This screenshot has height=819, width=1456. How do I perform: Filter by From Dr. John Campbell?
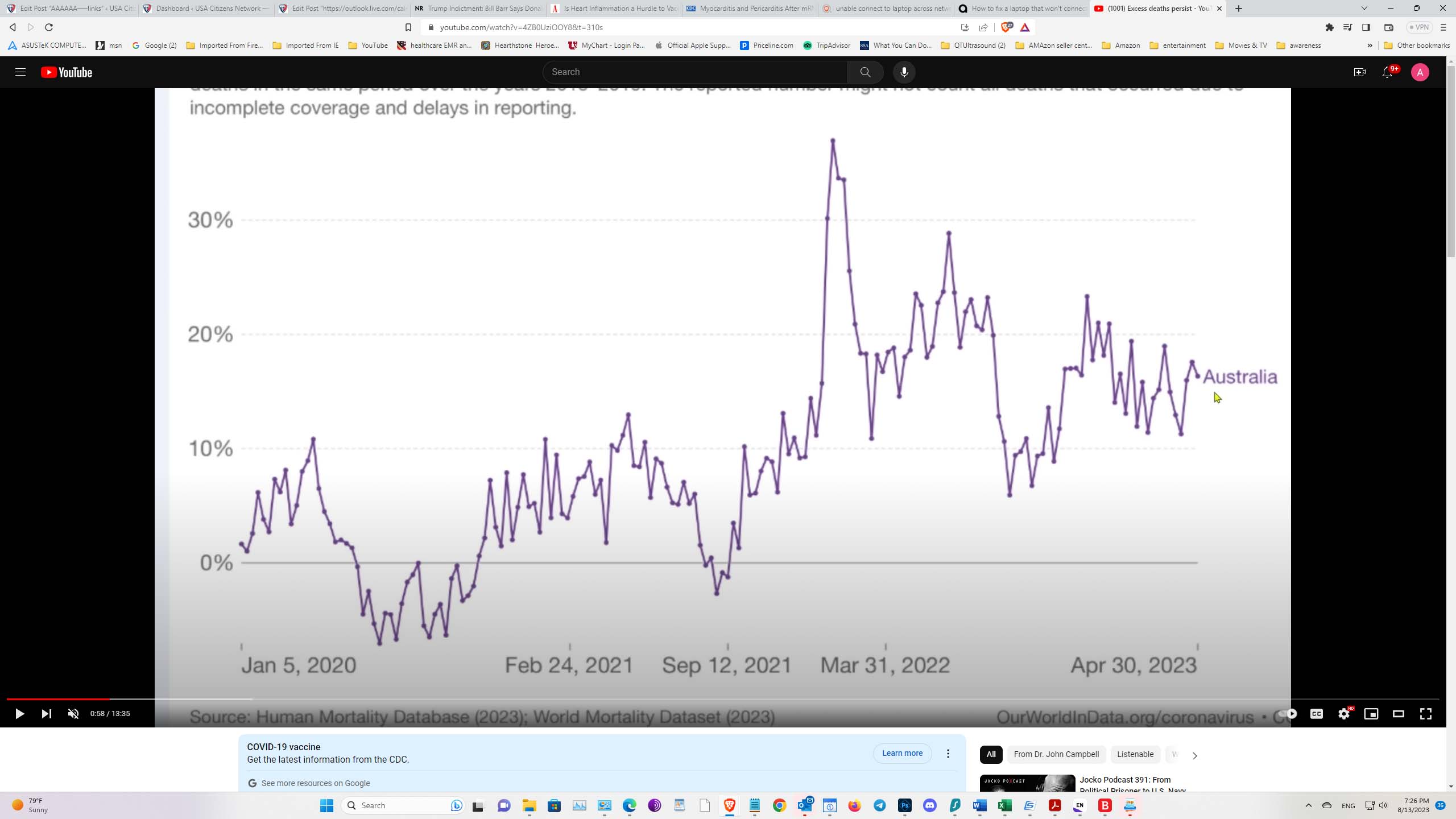[x=1056, y=754]
